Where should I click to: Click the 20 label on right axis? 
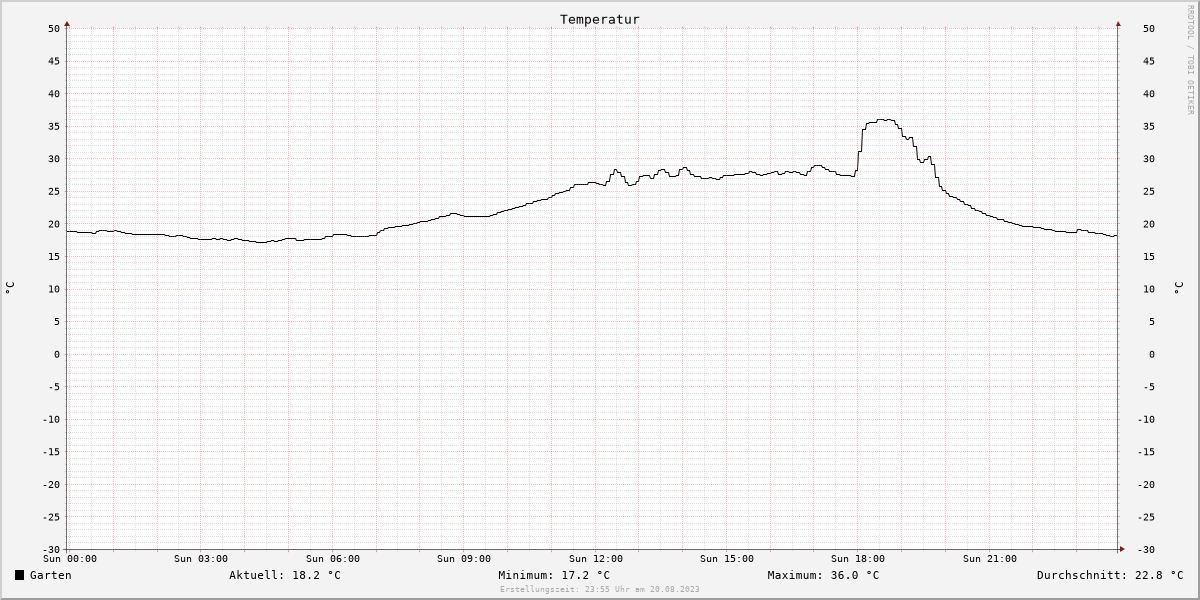[x=1148, y=224]
